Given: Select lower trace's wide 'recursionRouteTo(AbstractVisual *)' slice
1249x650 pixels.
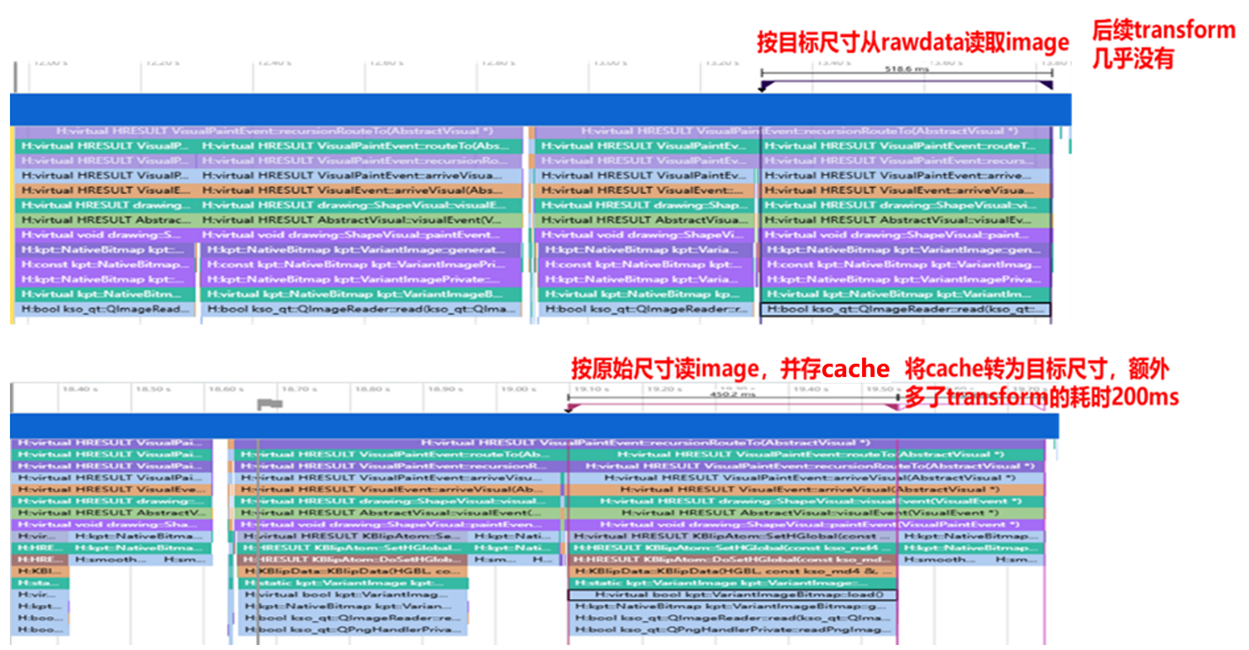Looking at the screenshot, I should click(641, 443).
